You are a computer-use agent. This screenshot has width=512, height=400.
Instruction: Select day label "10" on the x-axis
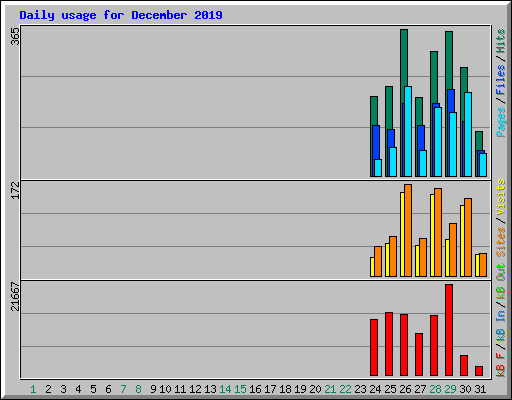pyautogui.click(x=165, y=389)
